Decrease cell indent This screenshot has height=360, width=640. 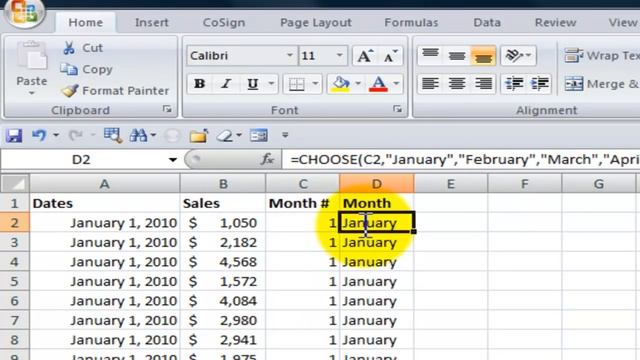point(514,84)
